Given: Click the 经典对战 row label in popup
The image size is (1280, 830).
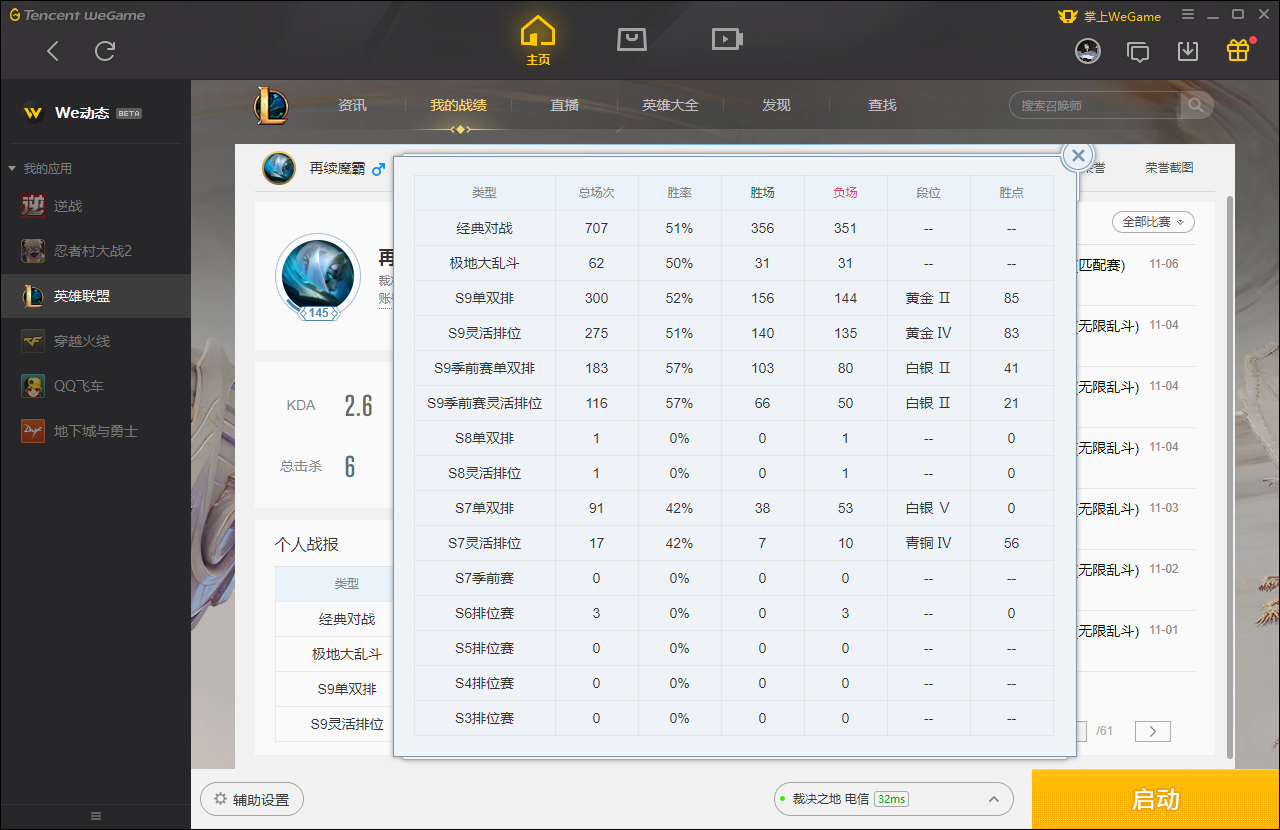Looking at the screenshot, I should [x=484, y=228].
